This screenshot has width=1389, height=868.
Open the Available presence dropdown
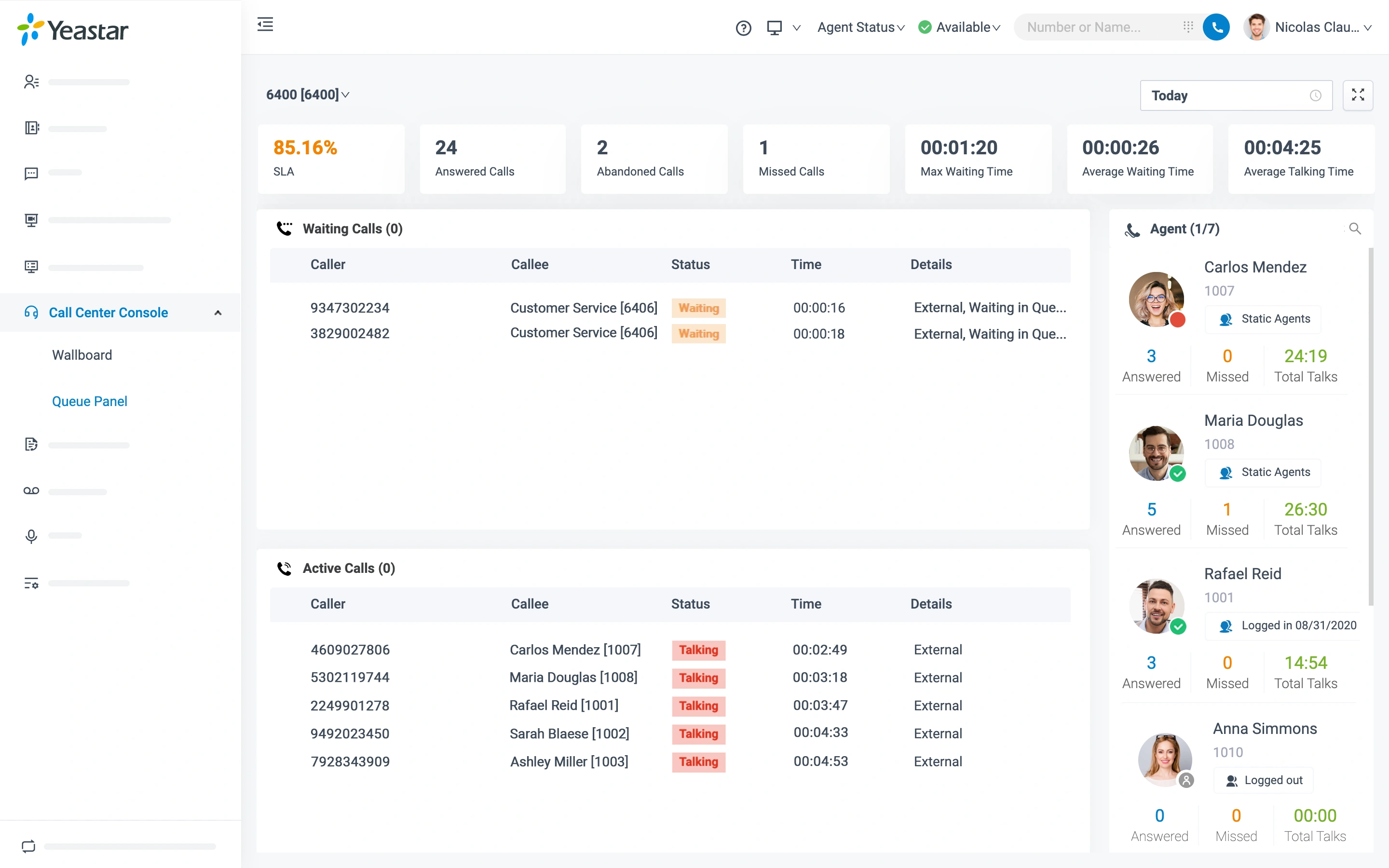pos(960,27)
